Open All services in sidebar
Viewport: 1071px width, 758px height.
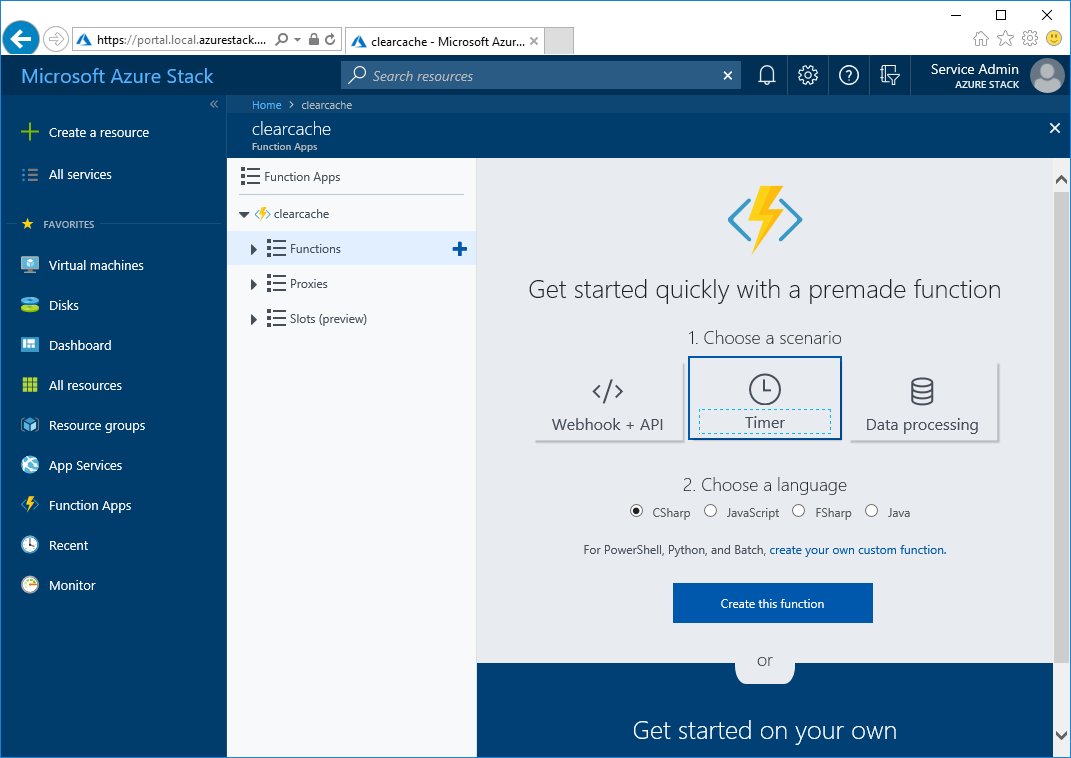tap(80, 174)
